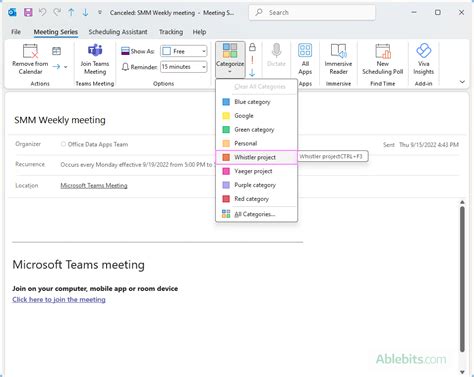Image resolution: width=474 pixels, height=377 pixels.
Task: Click scrollbar down arrow at bottom
Action: pyautogui.click(x=462, y=372)
